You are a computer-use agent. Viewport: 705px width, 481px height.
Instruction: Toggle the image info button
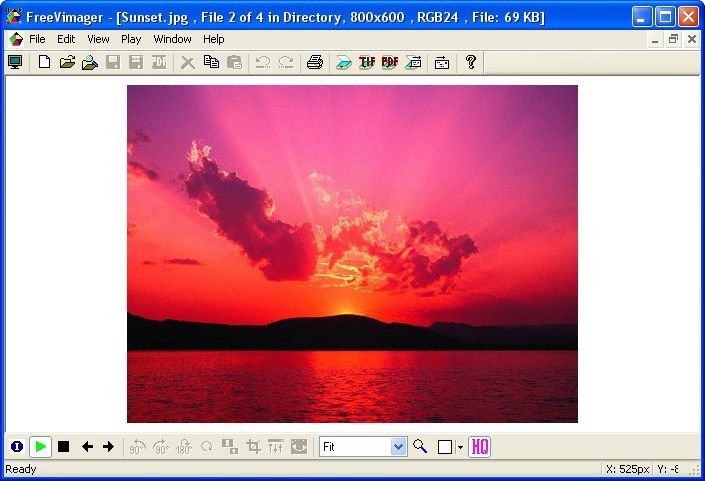click(17, 447)
